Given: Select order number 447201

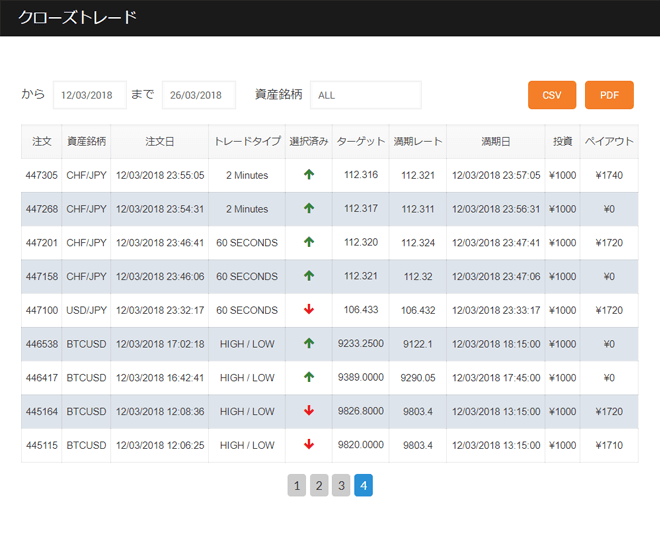Looking at the screenshot, I should (x=42, y=243).
